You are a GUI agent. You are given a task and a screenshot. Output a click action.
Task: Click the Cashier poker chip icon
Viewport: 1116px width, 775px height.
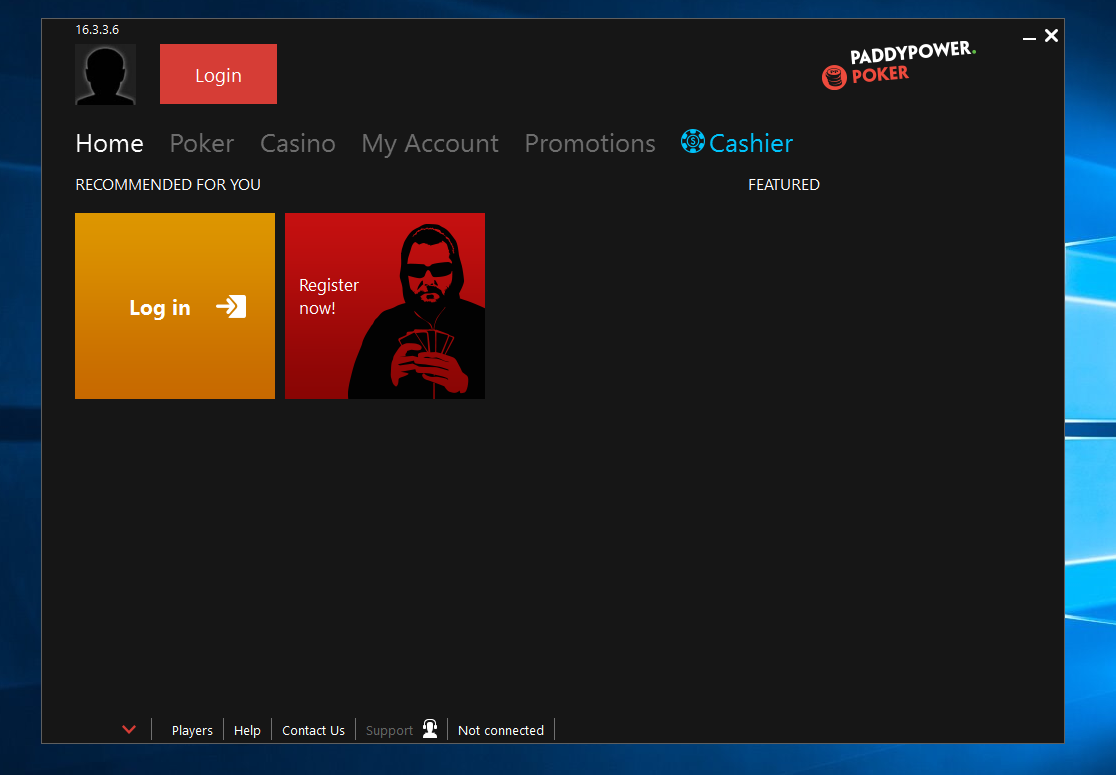[693, 141]
